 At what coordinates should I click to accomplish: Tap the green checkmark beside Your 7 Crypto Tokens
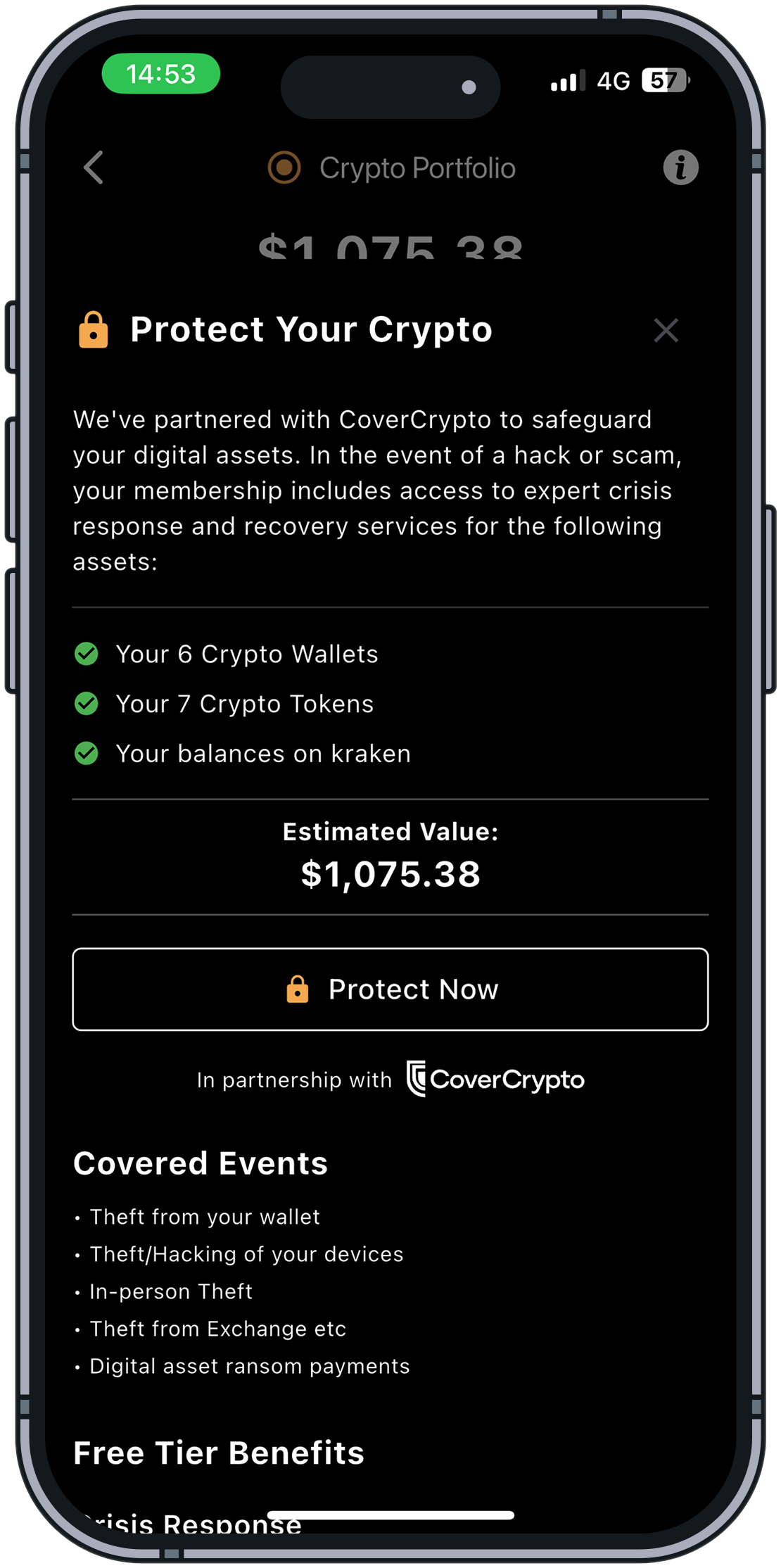86,704
